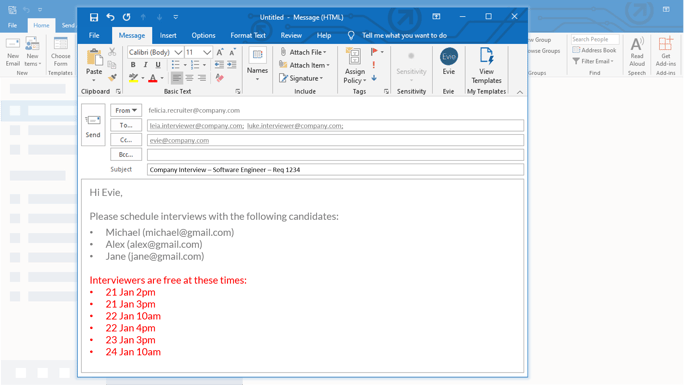Click leia.interviewer@company.com recipient
Viewport: 684px width, 385px height.
coord(197,126)
